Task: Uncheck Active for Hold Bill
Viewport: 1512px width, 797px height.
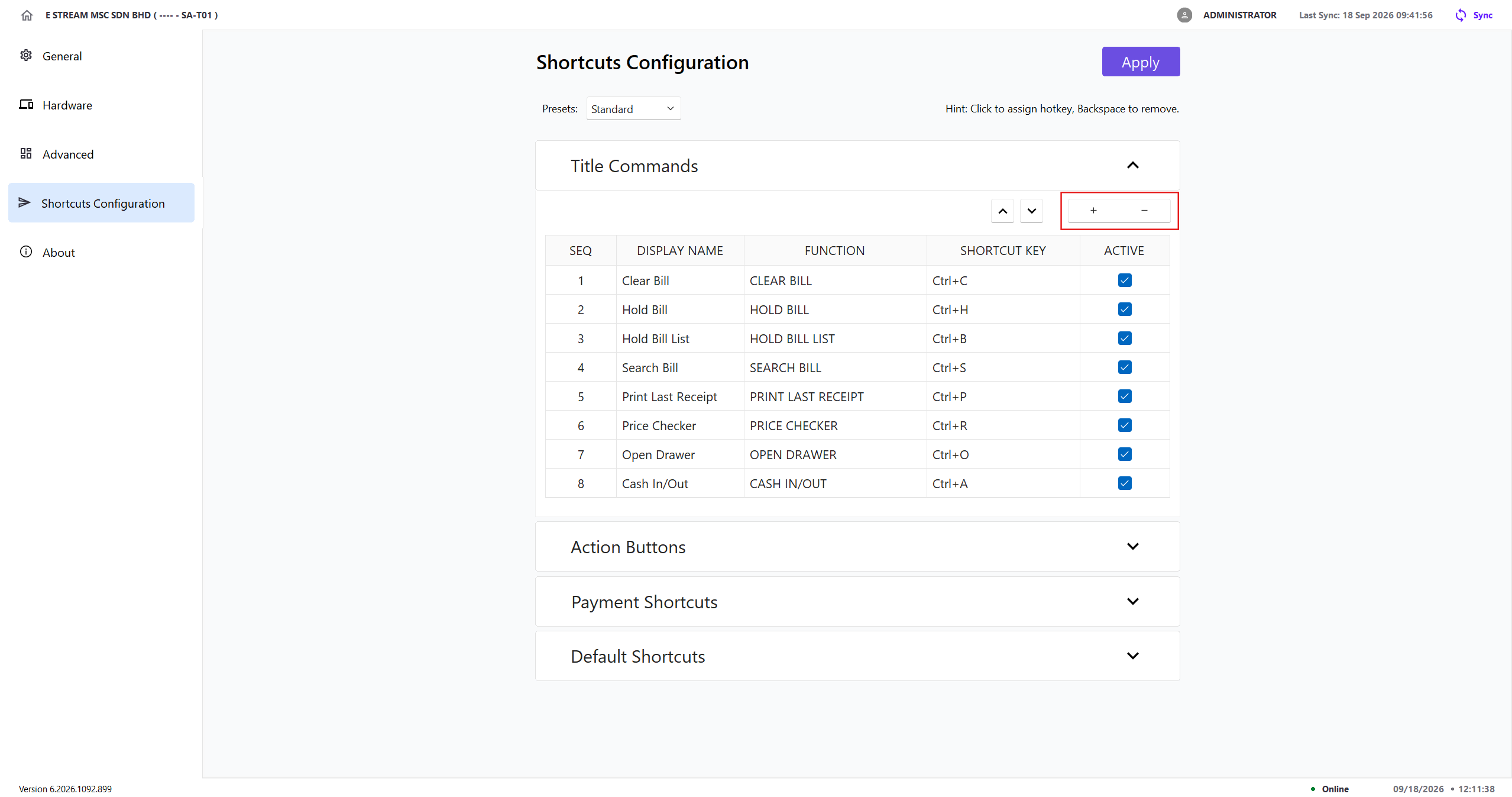Action: click(x=1124, y=309)
